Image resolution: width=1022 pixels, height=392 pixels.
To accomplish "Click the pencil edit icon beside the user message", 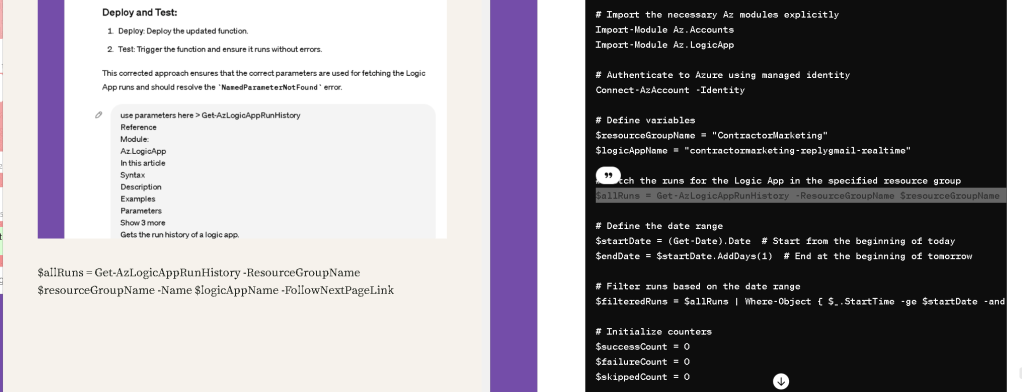I will pyautogui.click(x=98, y=115).
